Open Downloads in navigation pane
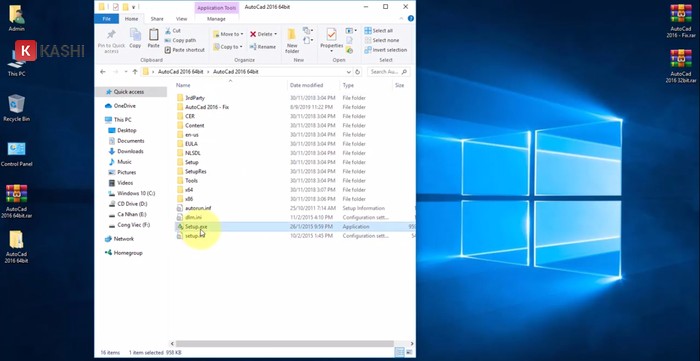The image size is (700, 361). click(x=130, y=151)
